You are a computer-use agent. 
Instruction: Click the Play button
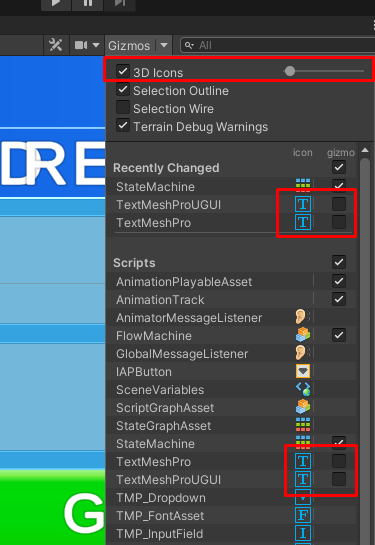[x=56, y=3]
